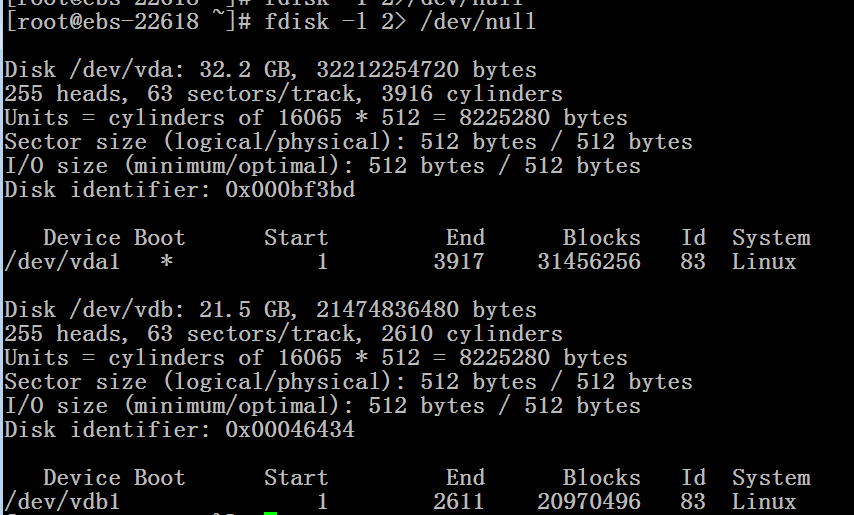Select the /dev/vda1 partition entry
The width and height of the screenshot is (854, 515).
point(400,262)
